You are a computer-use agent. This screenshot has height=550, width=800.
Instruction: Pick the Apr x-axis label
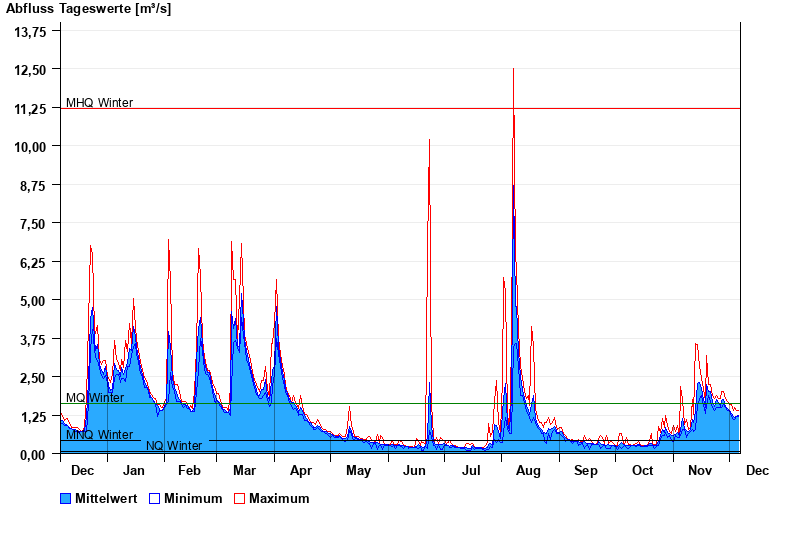click(300, 470)
